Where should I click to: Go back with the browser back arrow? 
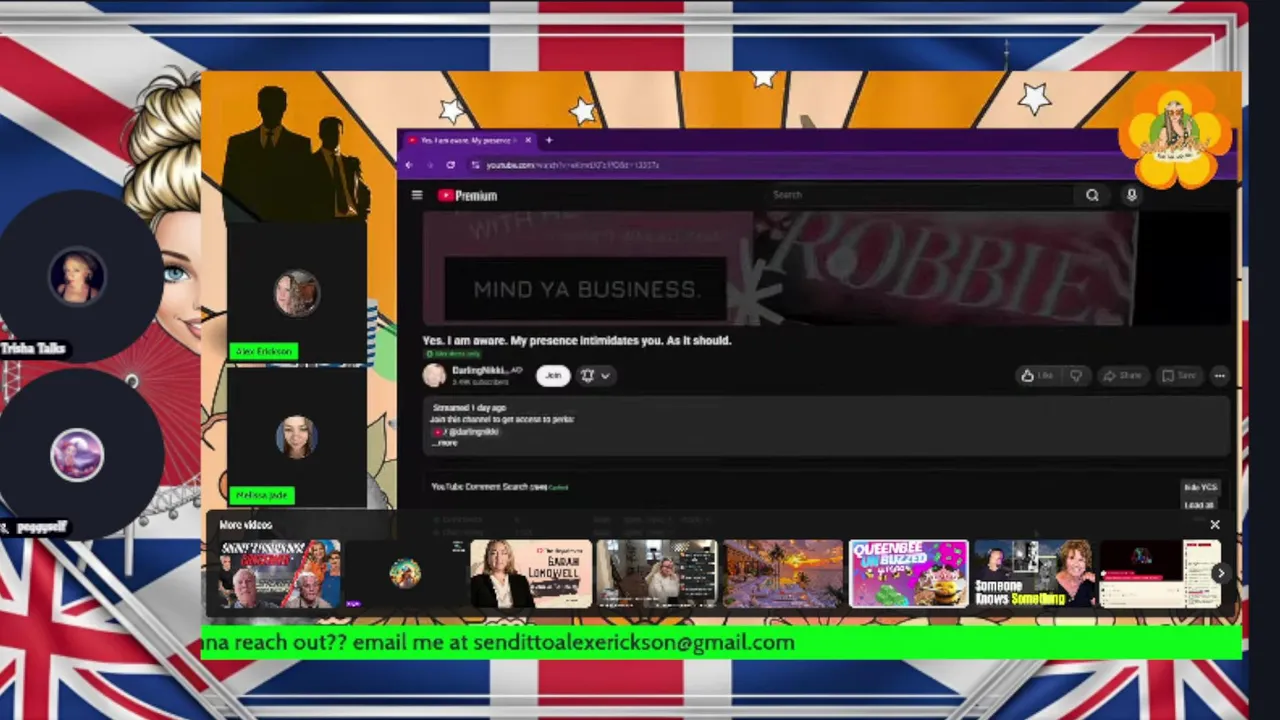408,165
